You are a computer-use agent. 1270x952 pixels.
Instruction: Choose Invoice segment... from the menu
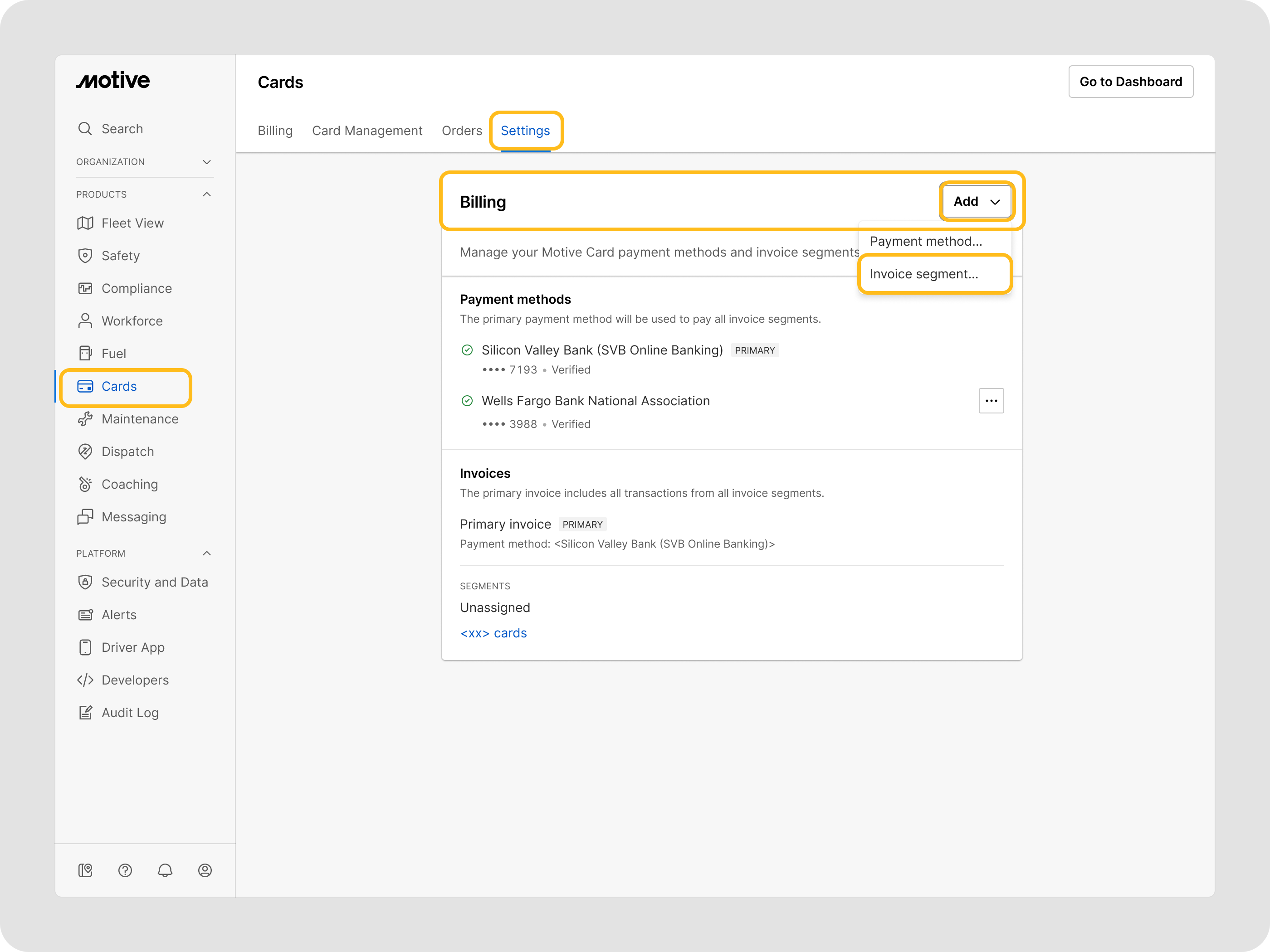point(924,274)
